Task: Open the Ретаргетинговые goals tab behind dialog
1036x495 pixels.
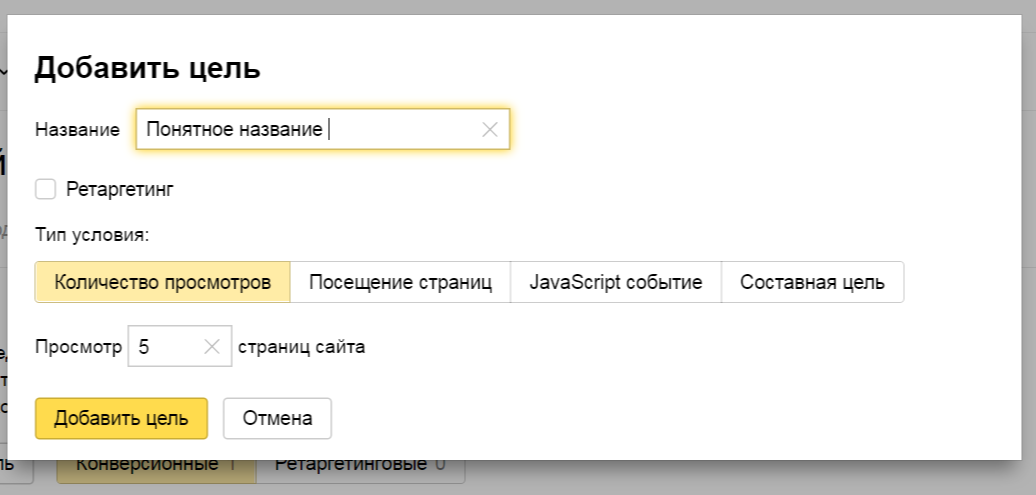Action: 360,466
